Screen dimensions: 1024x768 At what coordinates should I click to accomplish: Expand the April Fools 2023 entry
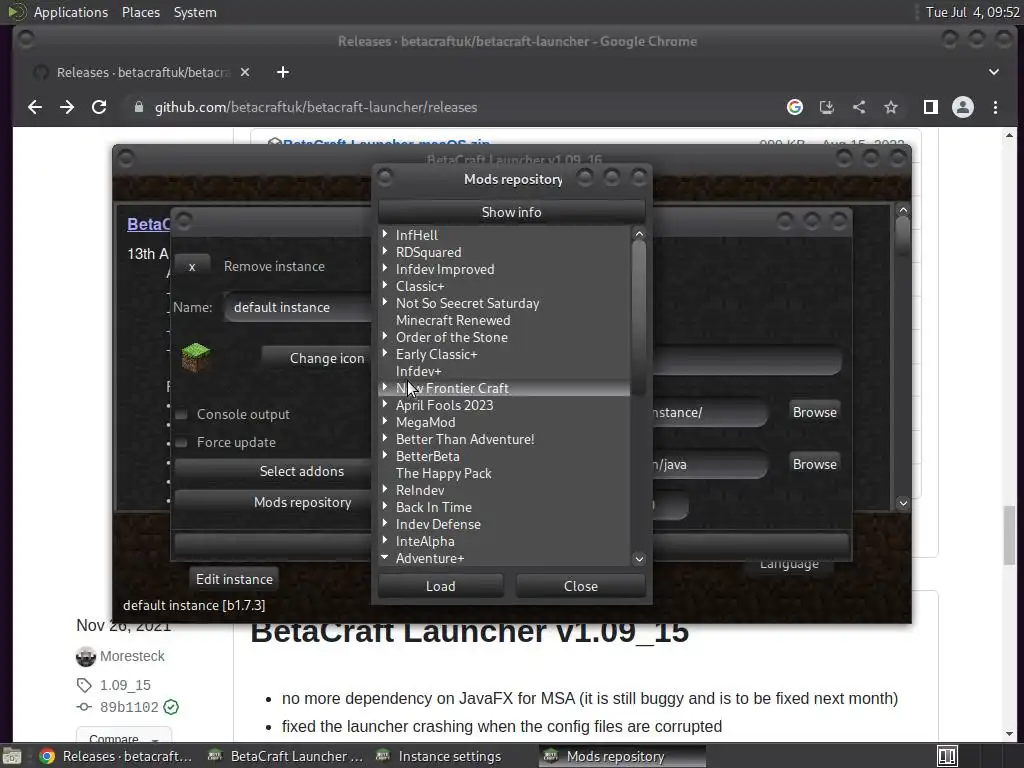click(x=385, y=404)
